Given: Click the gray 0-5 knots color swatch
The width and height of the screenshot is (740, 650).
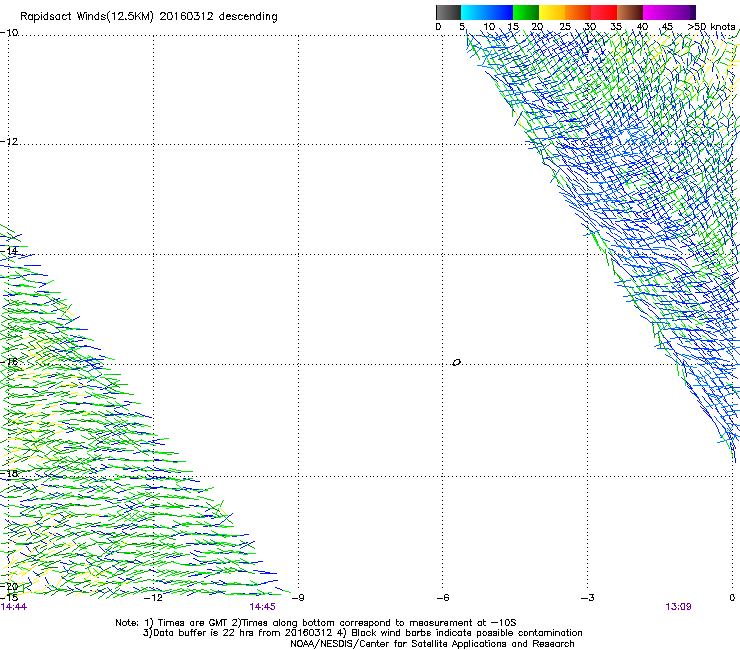Looking at the screenshot, I should [x=448, y=12].
